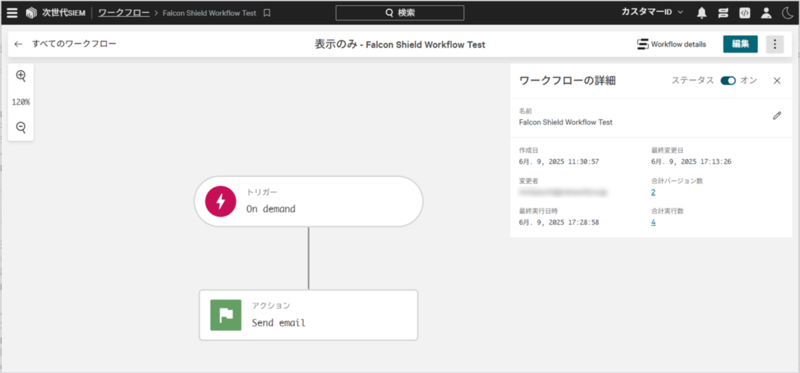Open total version count link 2
This screenshot has height=373, width=800.
653,192
